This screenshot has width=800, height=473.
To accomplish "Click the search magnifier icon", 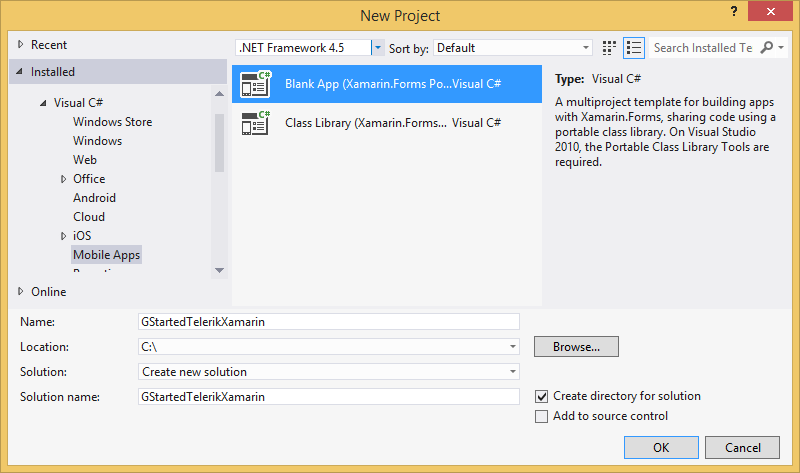I will pos(767,48).
